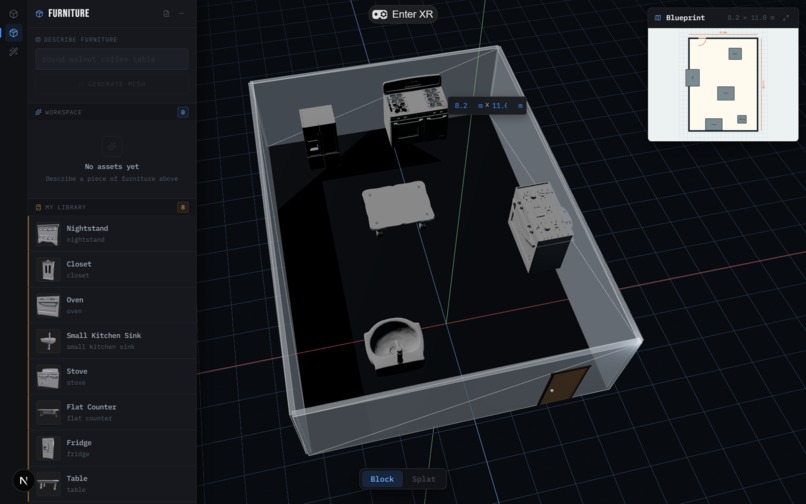Click the My Library count badge
Image resolution: width=806 pixels, height=504 pixels.
pos(182,207)
